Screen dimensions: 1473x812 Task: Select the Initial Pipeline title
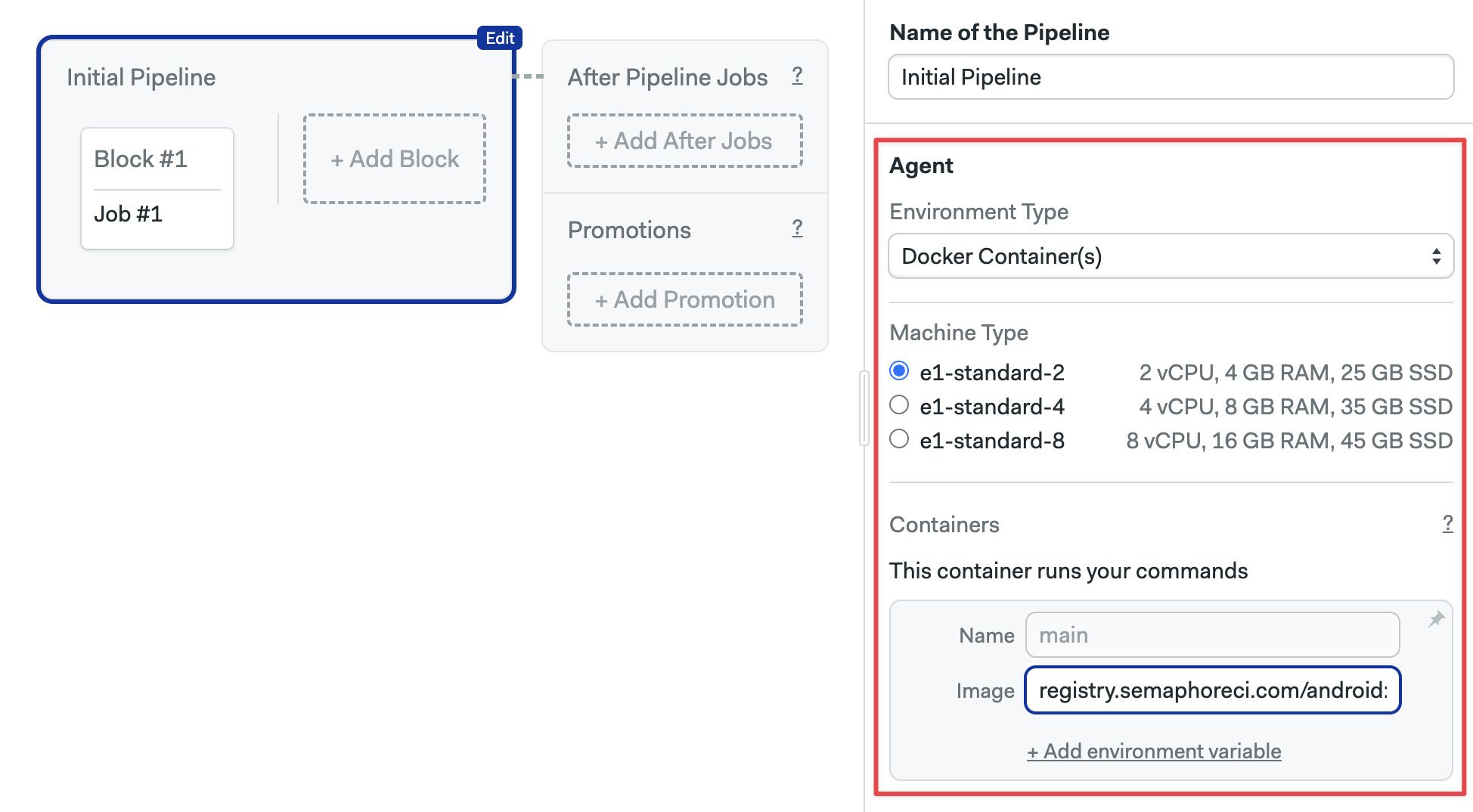click(x=141, y=77)
